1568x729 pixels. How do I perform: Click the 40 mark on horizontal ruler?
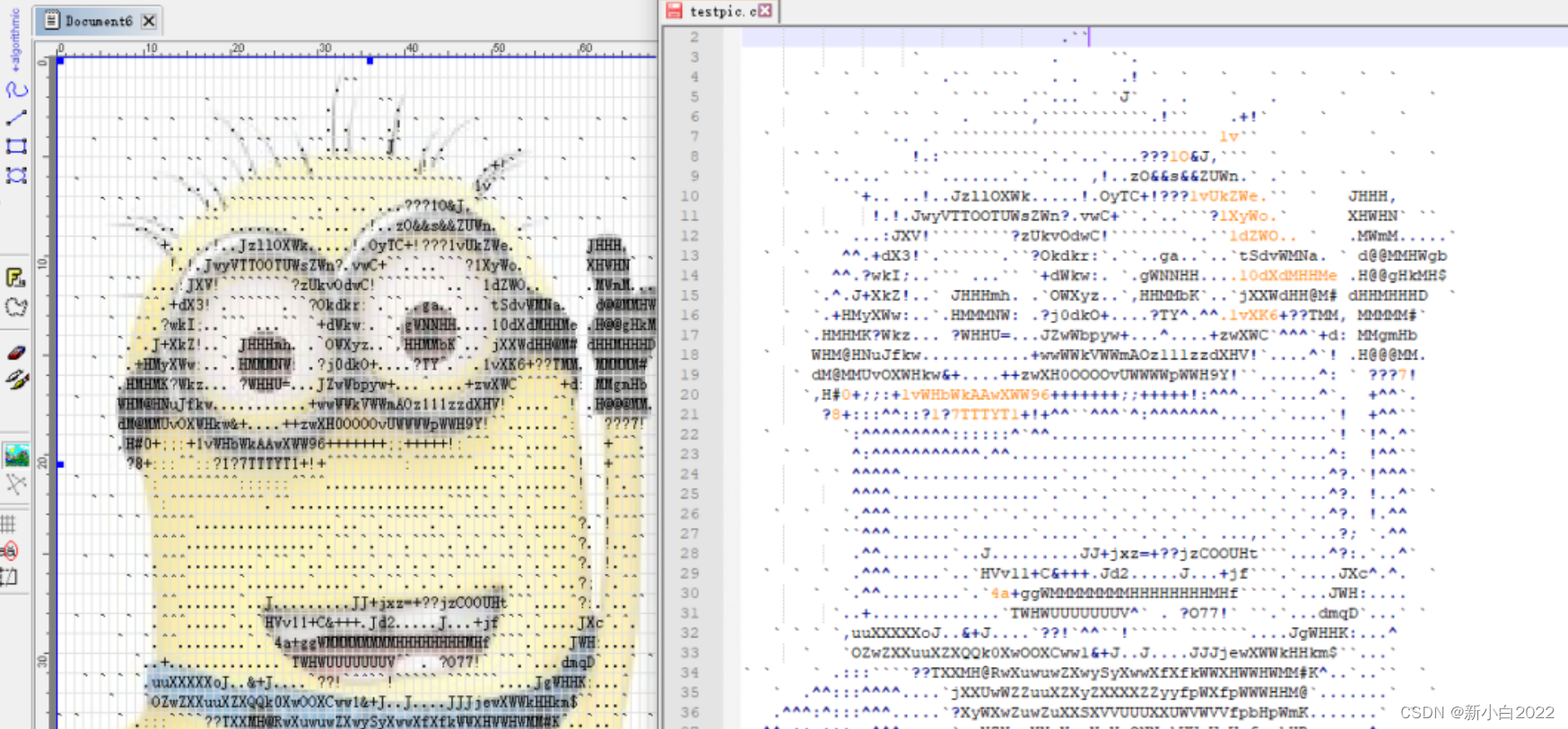click(x=411, y=48)
